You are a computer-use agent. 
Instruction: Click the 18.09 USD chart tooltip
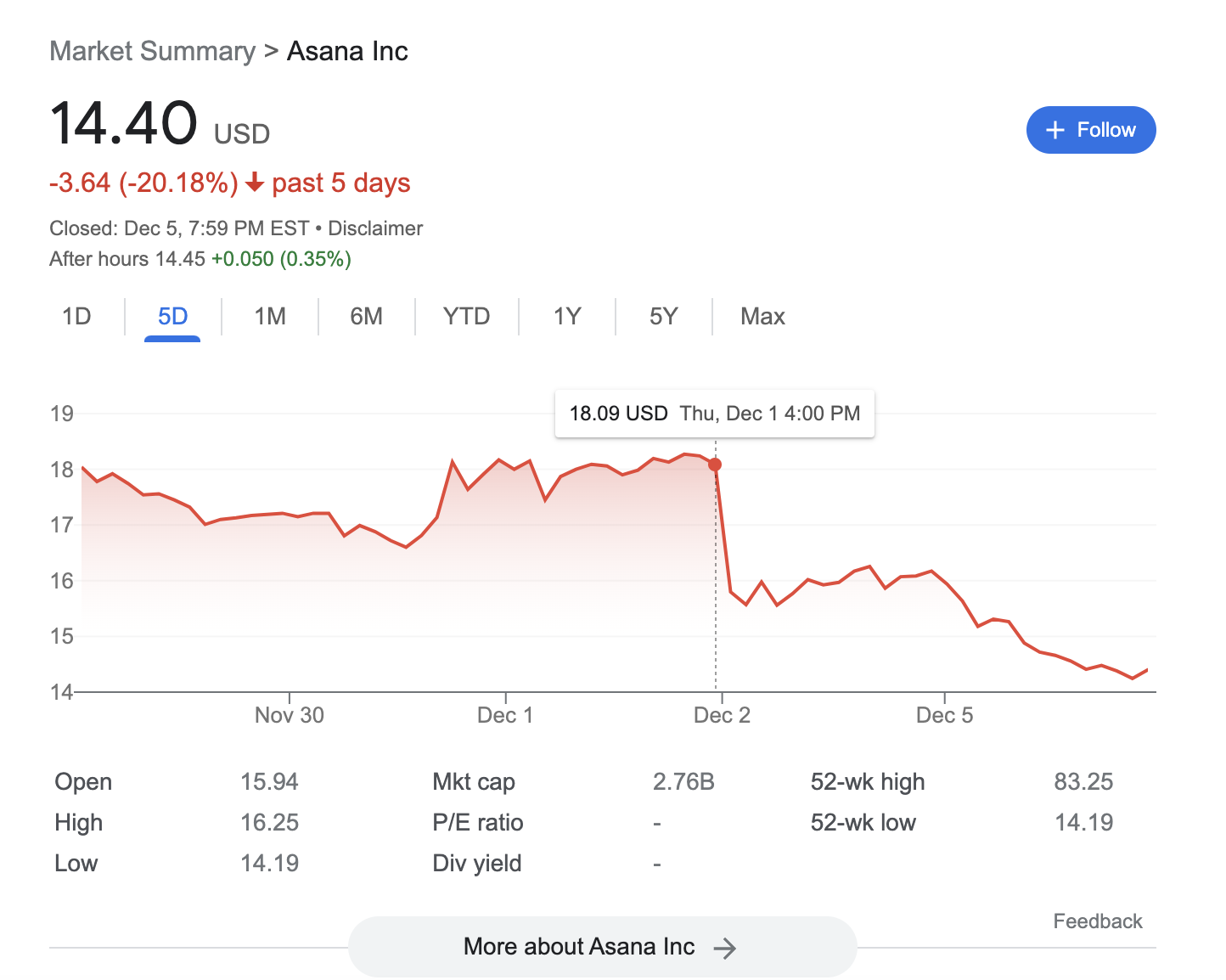[x=715, y=414]
